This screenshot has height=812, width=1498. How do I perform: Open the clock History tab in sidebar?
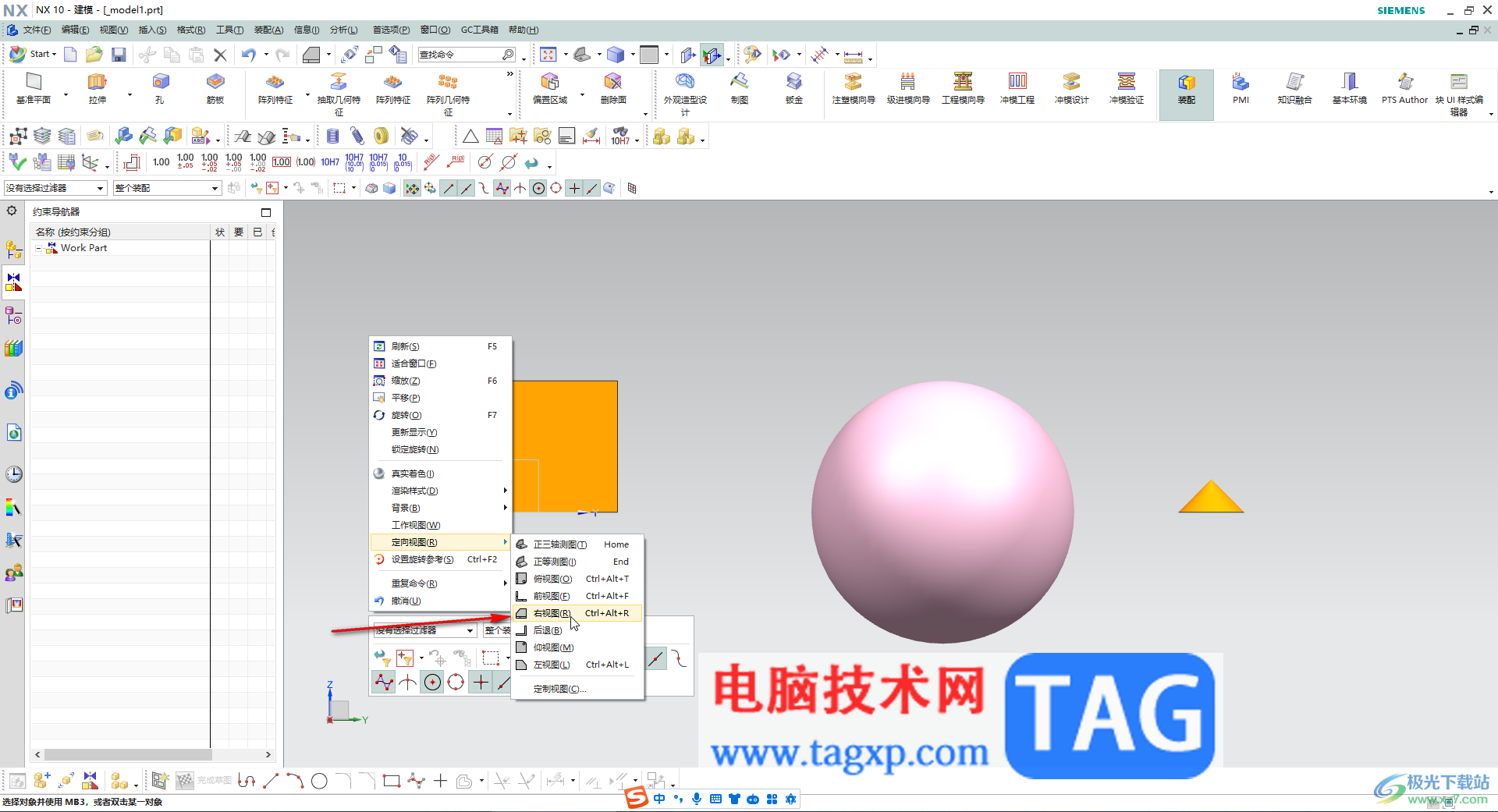tap(14, 474)
